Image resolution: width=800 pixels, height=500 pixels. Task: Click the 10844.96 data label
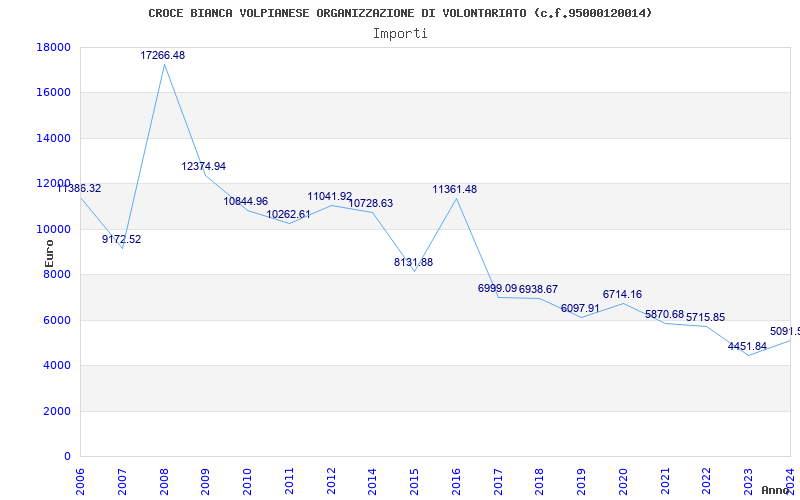click(x=245, y=202)
